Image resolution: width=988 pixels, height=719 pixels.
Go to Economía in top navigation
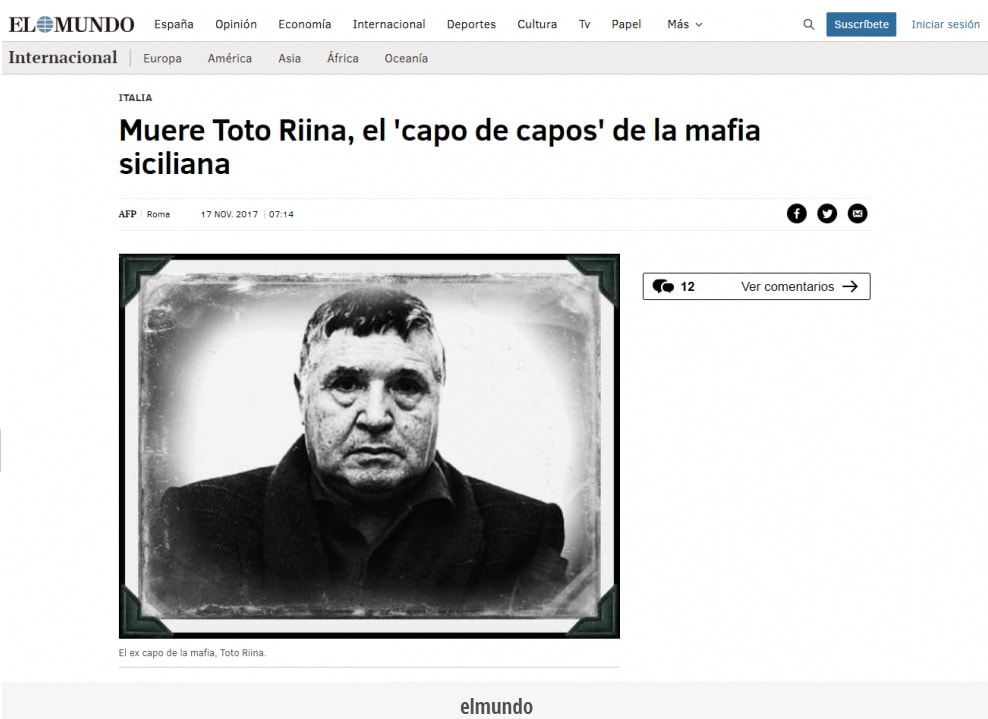click(304, 25)
